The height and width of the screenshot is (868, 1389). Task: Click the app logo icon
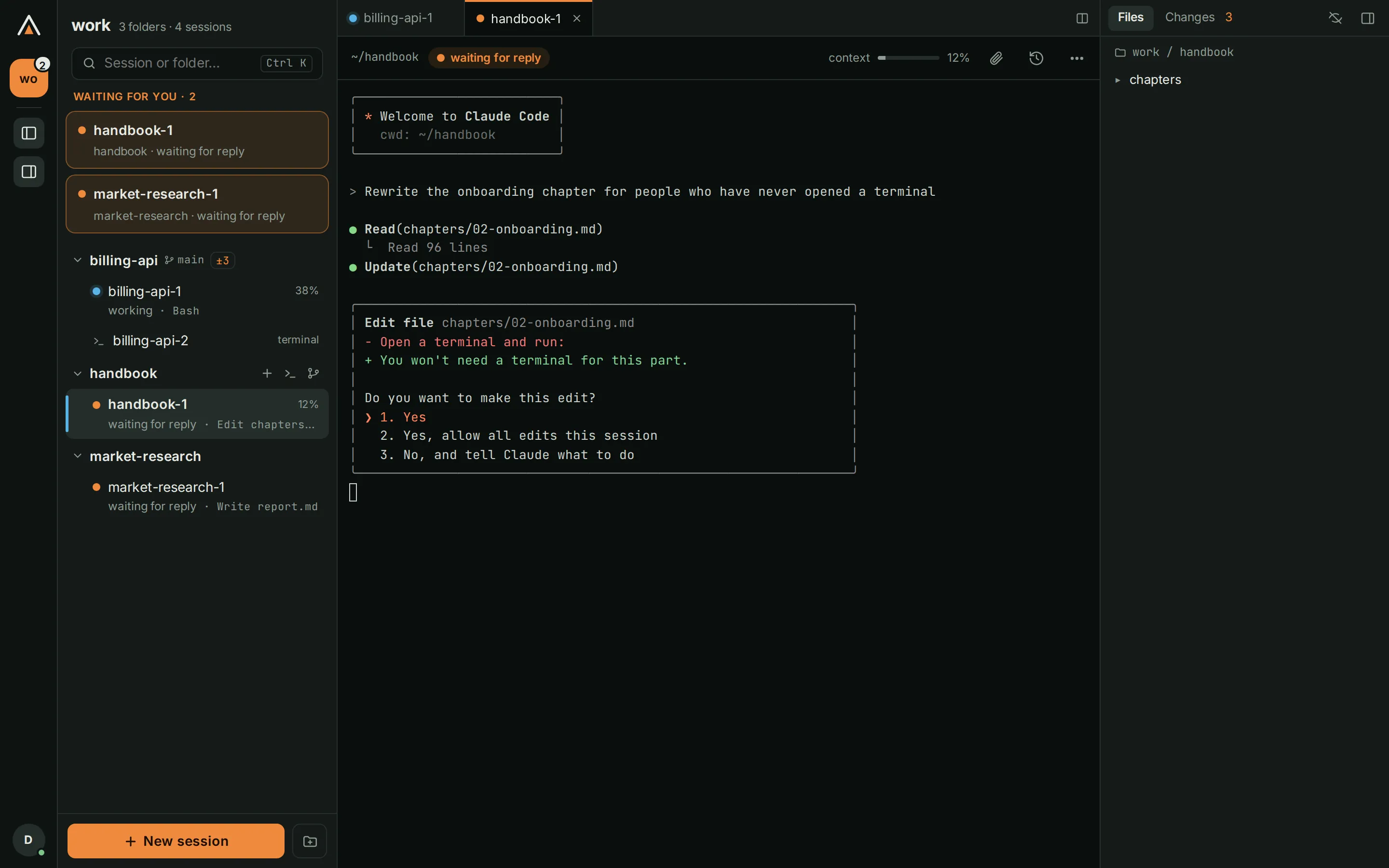pos(29,25)
